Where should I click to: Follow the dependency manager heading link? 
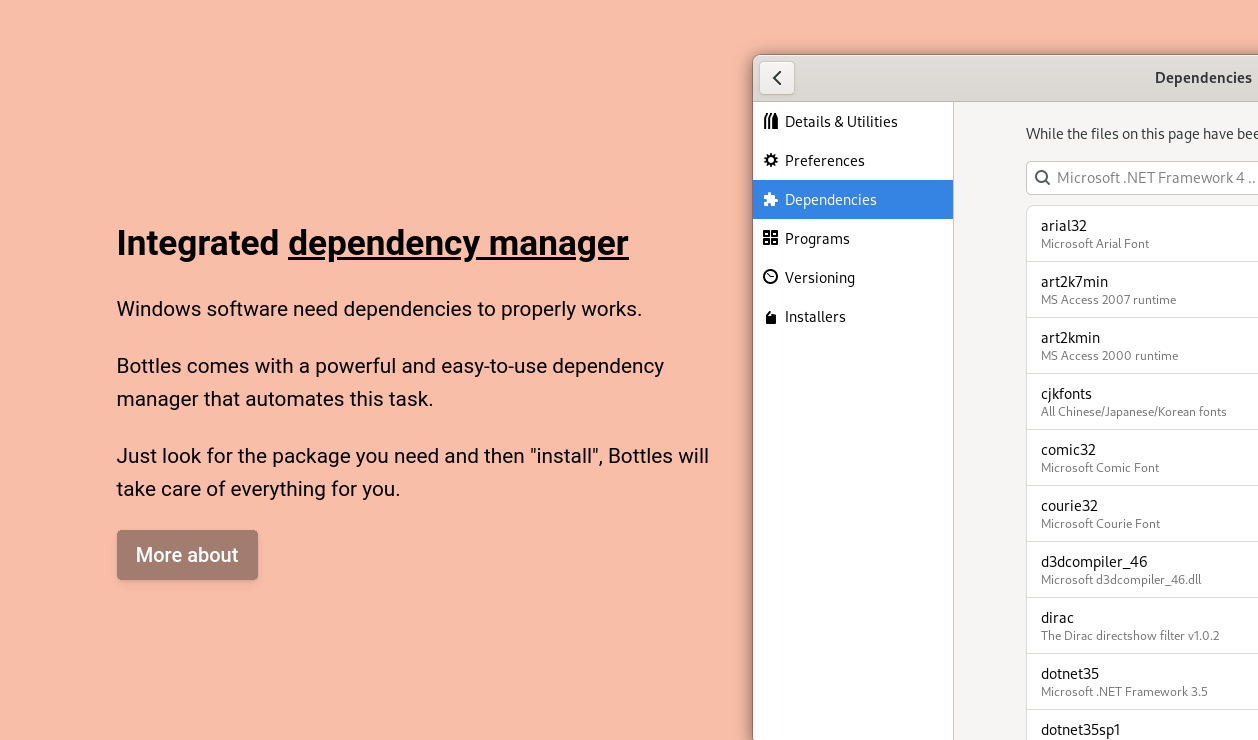(x=458, y=243)
